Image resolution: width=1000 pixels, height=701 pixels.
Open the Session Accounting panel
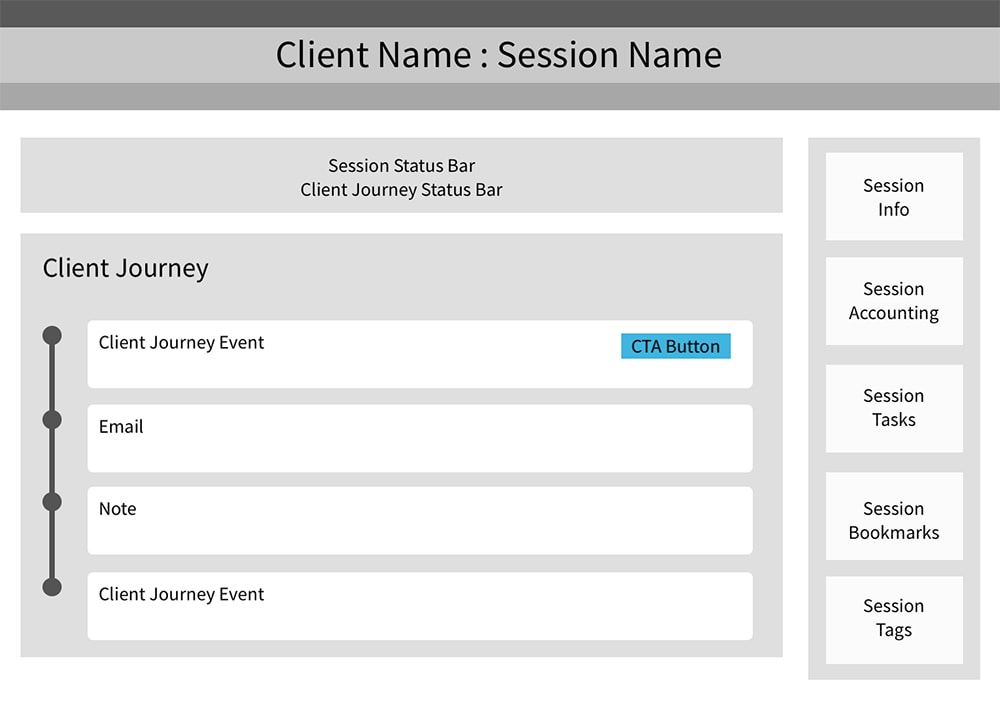point(893,301)
